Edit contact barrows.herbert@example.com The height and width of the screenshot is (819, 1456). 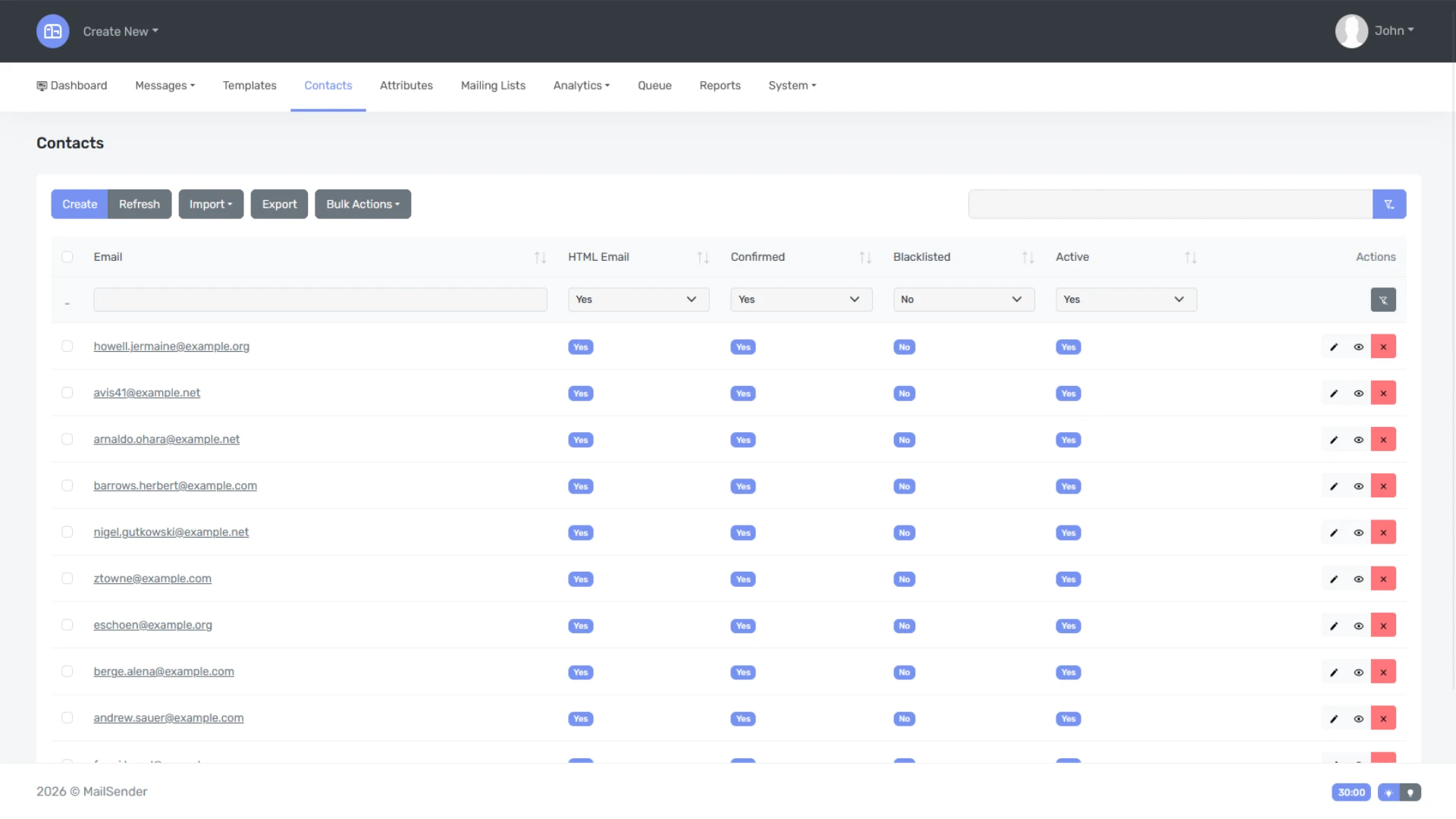point(1333,485)
